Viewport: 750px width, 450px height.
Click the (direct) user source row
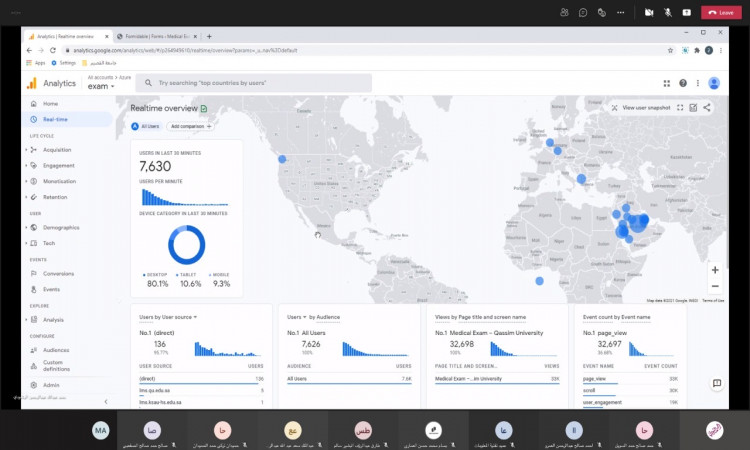click(201, 379)
